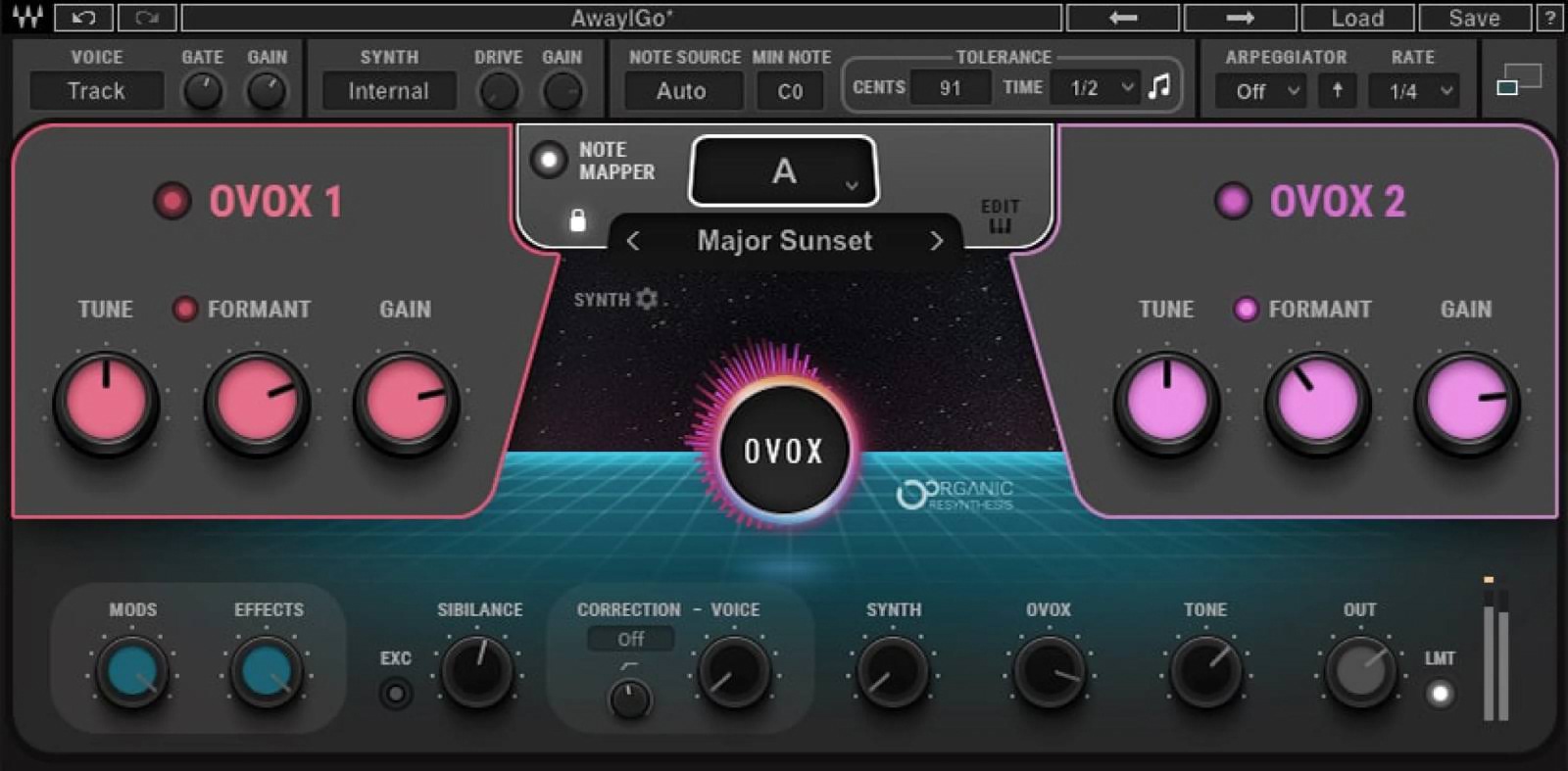This screenshot has height=771, width=1568.
Task: Click the Synth Drive knob
Action: coord(498,92)
